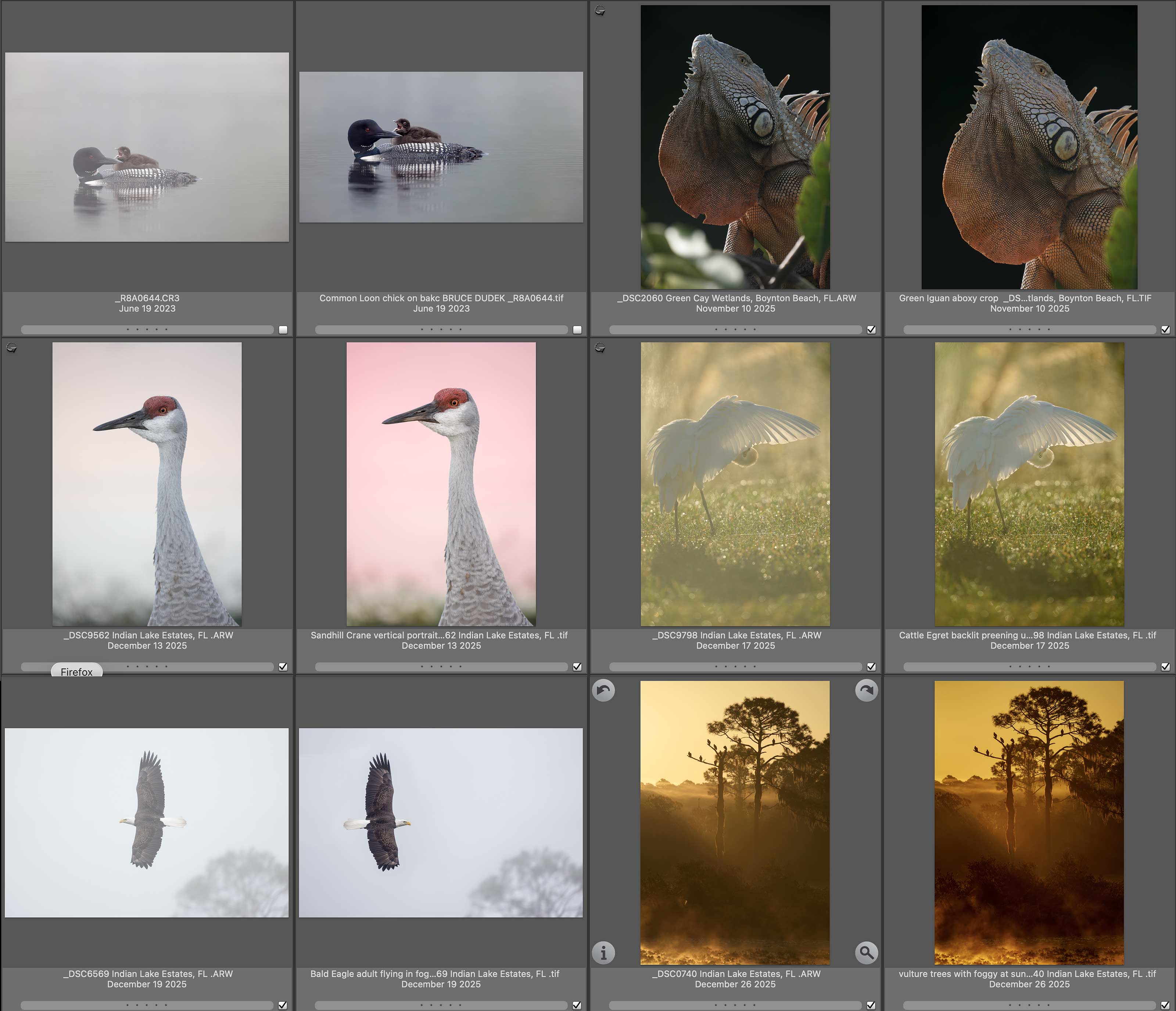Click the rating bar under the _DSC6569 eagle photo
Viewport: 1176px width, 1011px height.
click(x=146, y=1005)
